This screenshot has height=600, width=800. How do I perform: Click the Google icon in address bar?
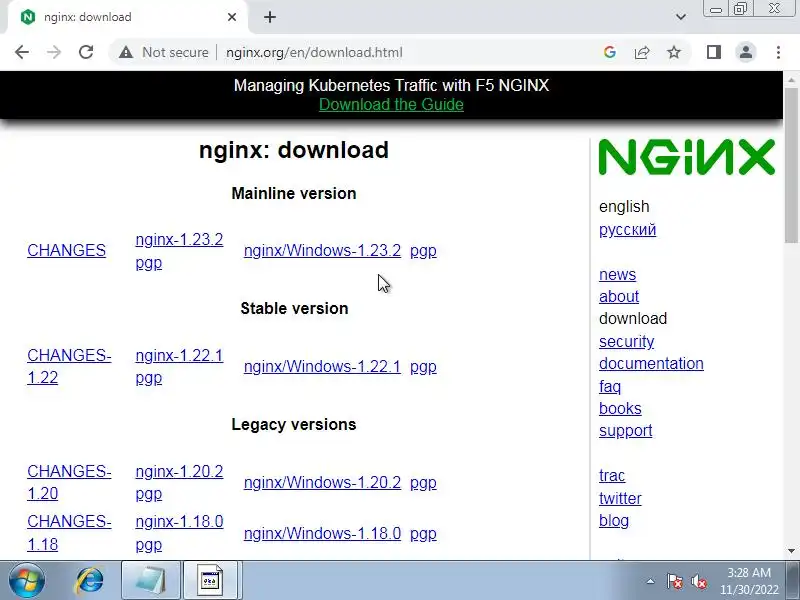coord(609,52)
